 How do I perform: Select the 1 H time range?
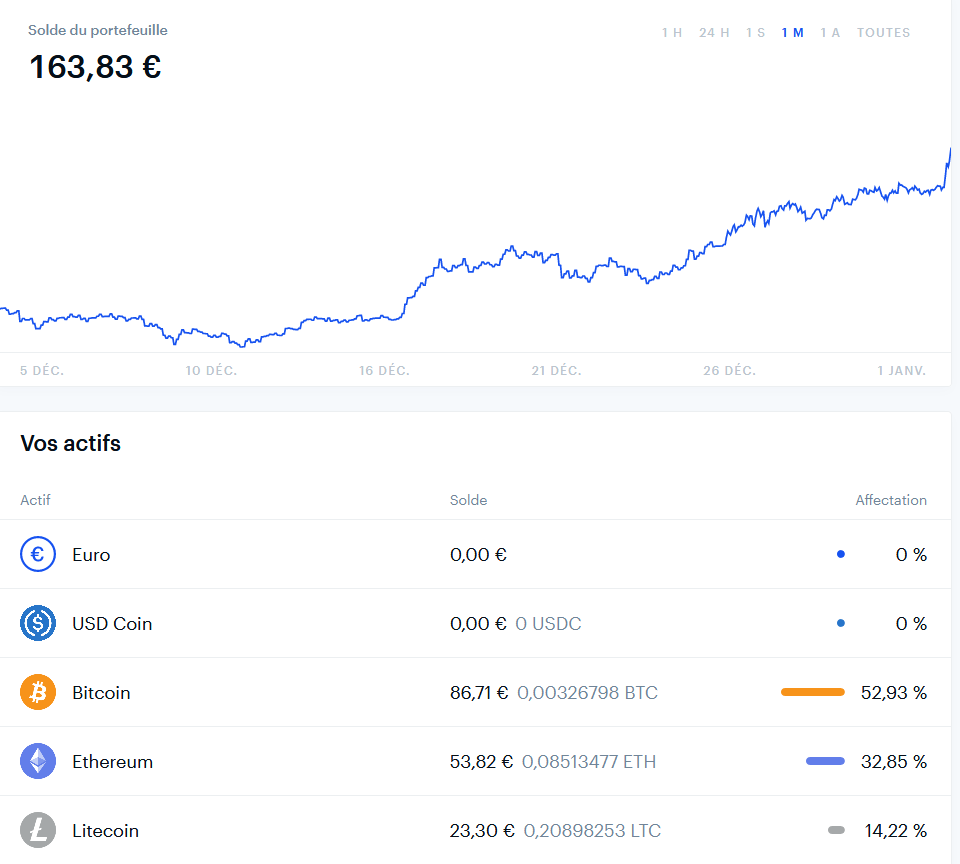click(x=672, y=33)
